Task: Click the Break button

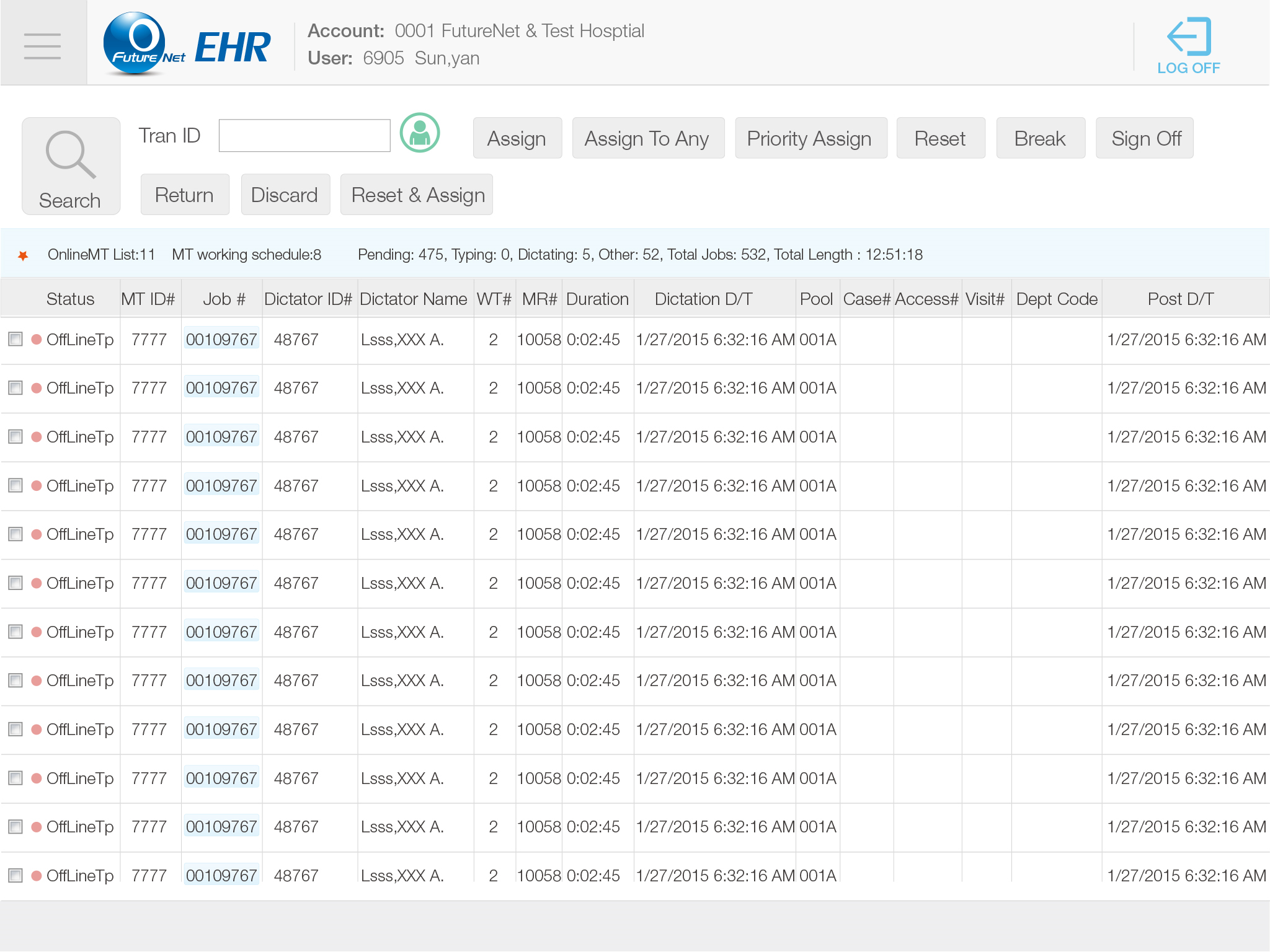Action: pyautogui.click(x=1040, y=138)
